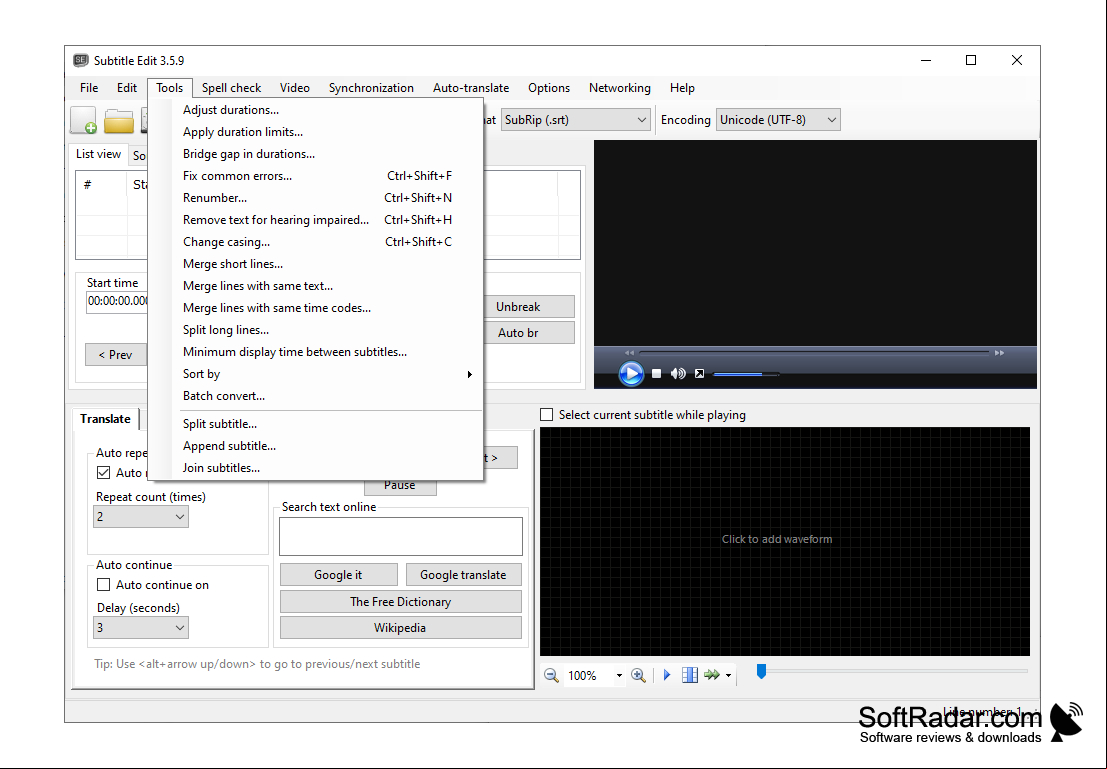Click the Subtitle Edit title bar icon
Image resolution: width=1107 pixels, height=769 pixels.
click(81, 61)
